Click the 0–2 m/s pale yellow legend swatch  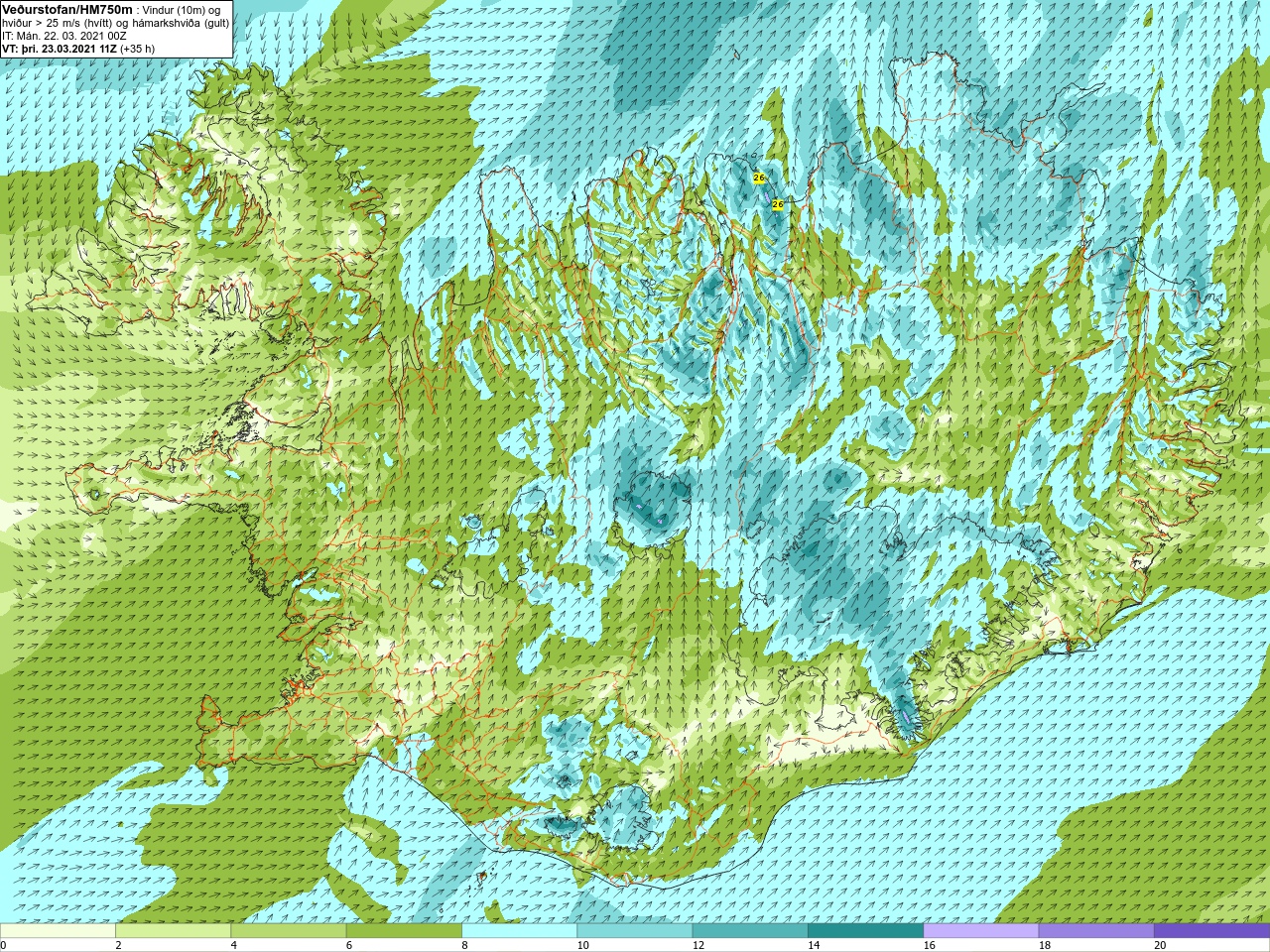[x=58, y=931]
